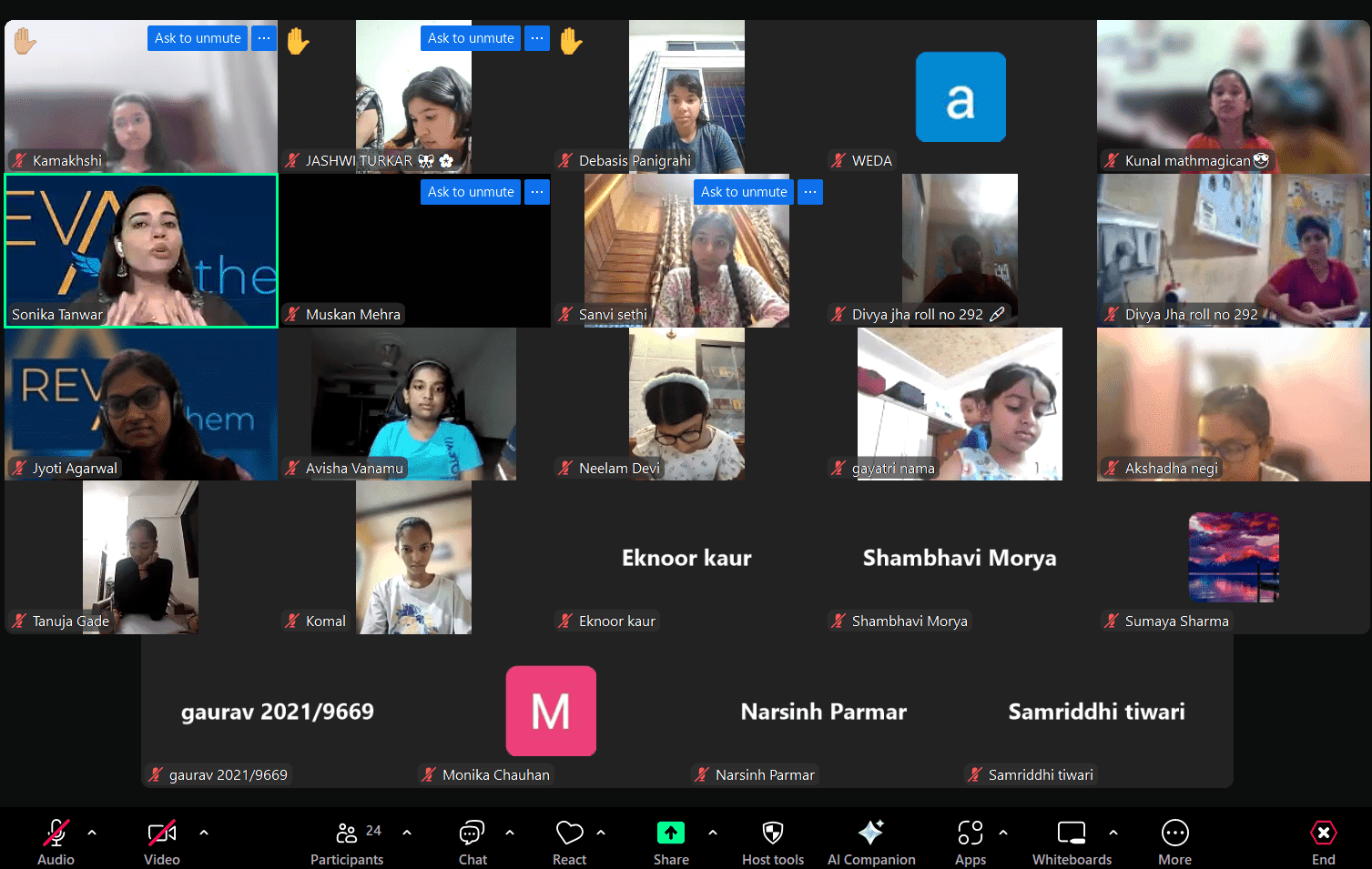This screenshot has height=869, width=1372.
Task: Ask JASHWI TURKAR to unmute
Action: [x=471, y=38]
